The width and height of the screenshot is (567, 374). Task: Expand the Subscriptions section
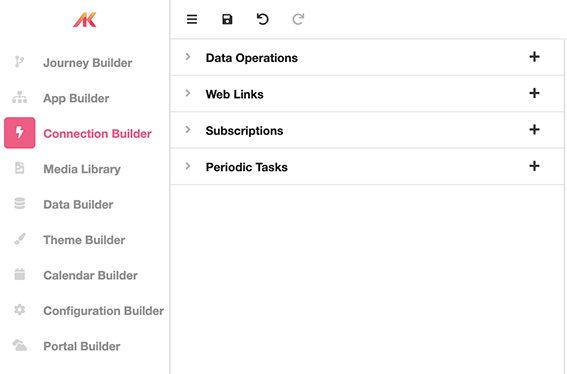click(x=188, y=129)
